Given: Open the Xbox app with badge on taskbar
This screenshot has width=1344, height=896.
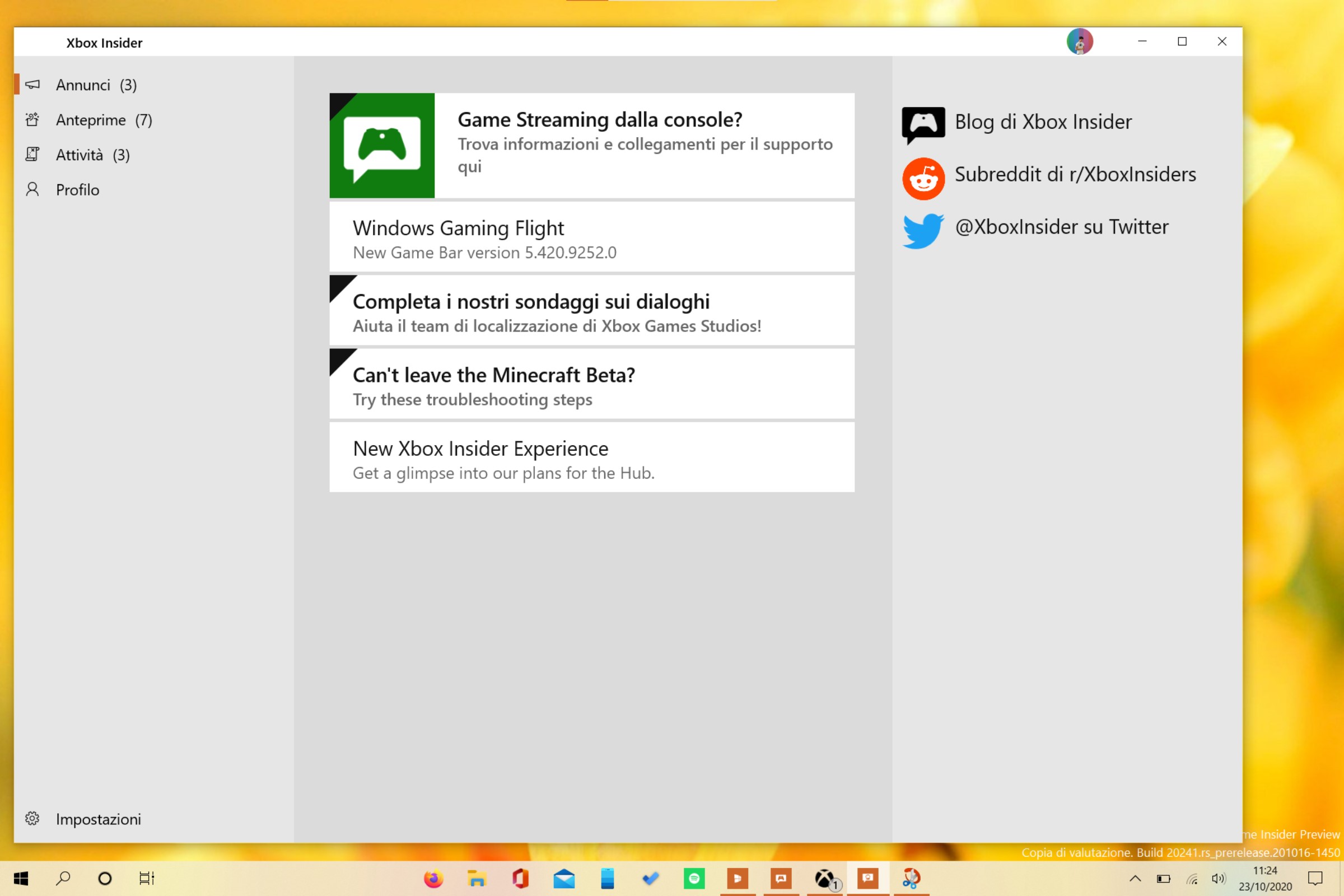Looking at the screenshot, I should pyautogui.click(x=824, y=878).
